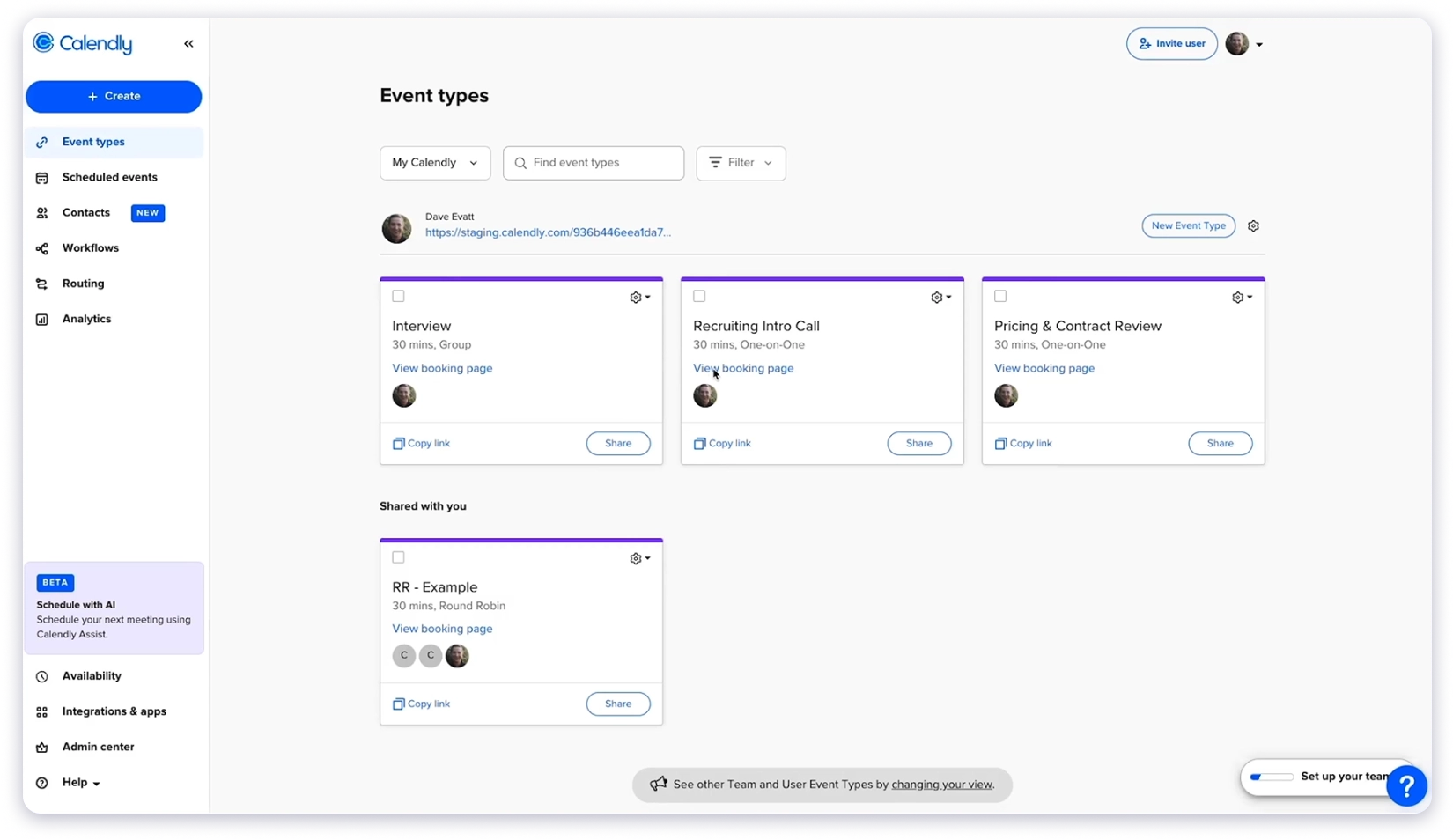
Task: Open the Filter dropdown
Action: [741, 163]
